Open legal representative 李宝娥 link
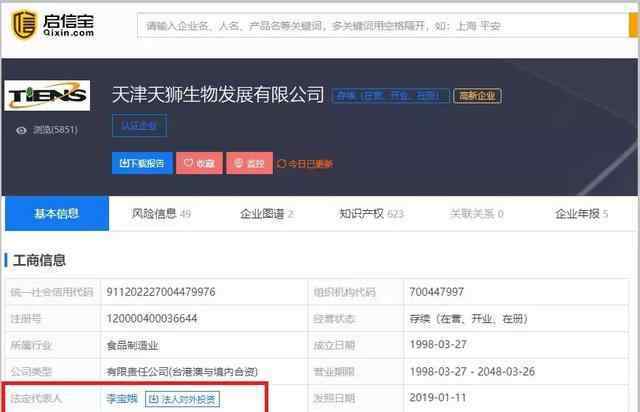This screenshot has height=412, width=640. click(x=123, y=399)
